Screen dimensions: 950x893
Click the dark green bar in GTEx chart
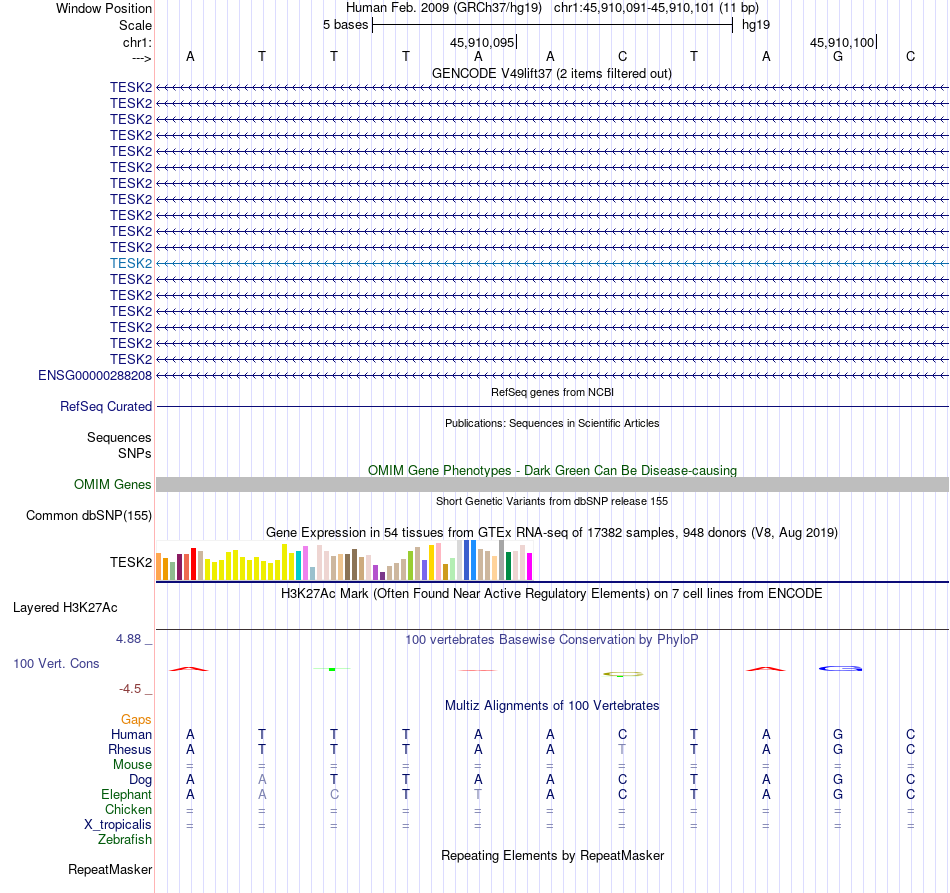pyautogui.click(x=508, y=566)
